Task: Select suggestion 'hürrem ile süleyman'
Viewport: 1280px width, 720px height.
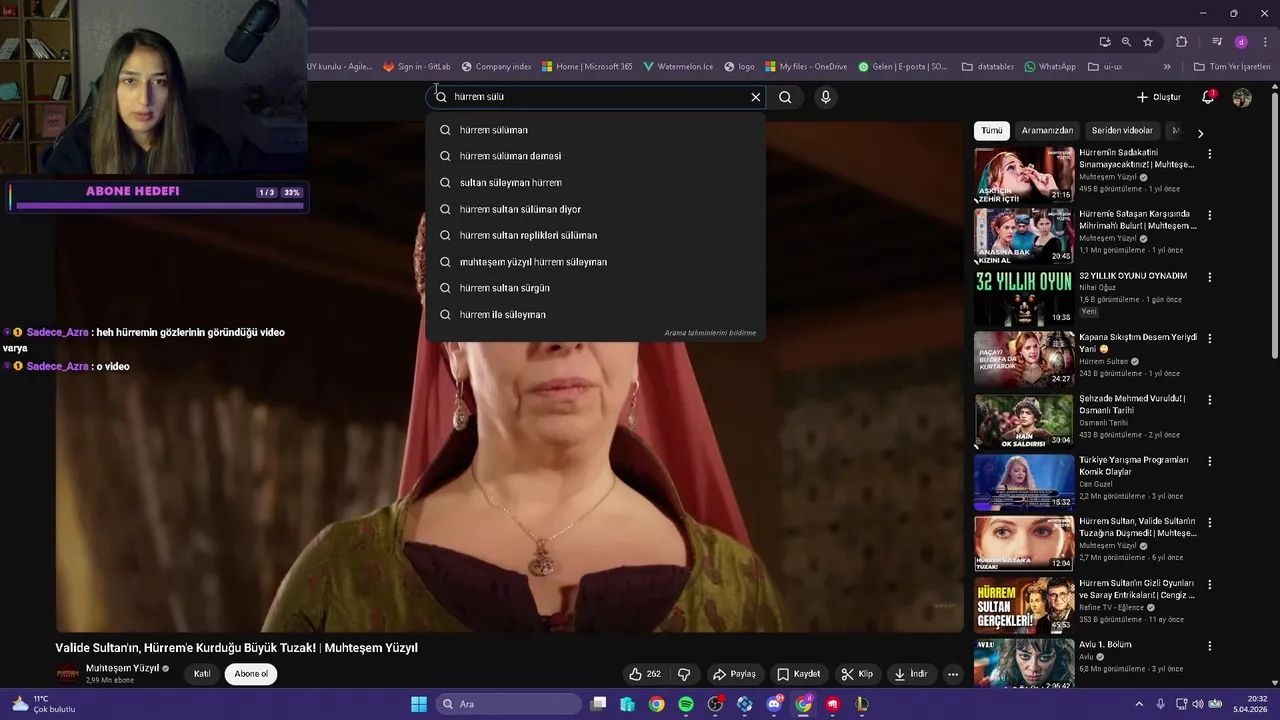Action: click(595, 314)
